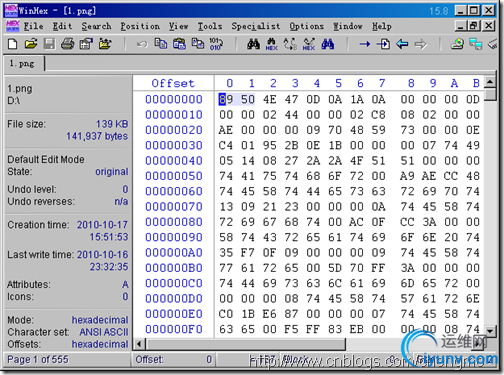Click the Undo arrow icon

[x=142, y=44]
